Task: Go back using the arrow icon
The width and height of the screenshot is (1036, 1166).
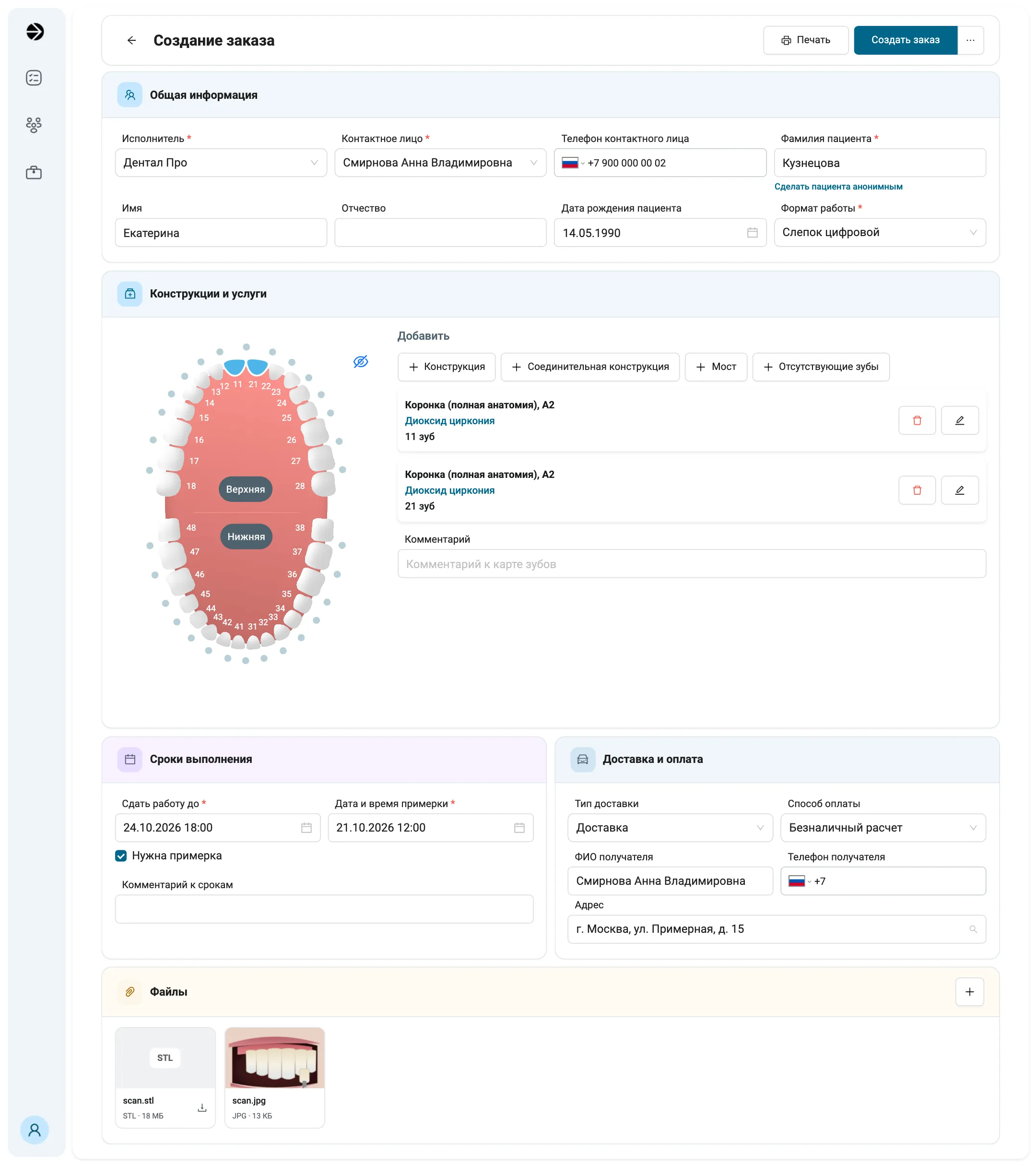Action: click(x=132, y=40)
